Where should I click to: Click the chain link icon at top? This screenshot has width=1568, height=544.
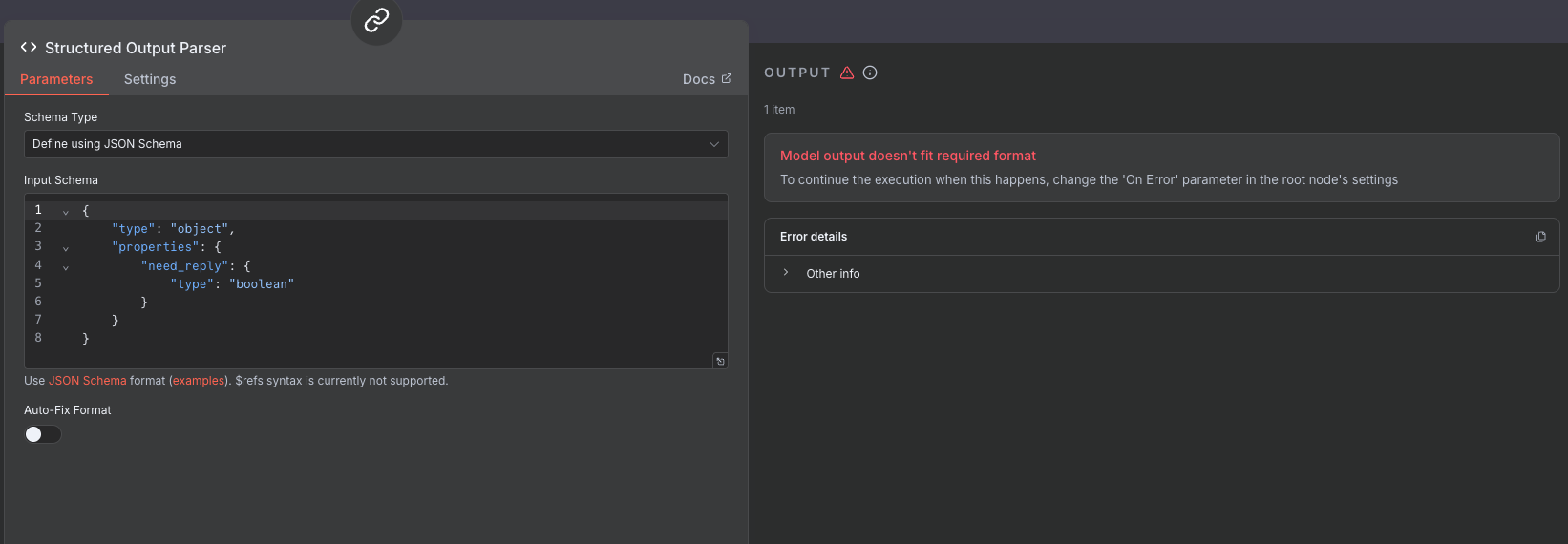tap(376, 20)
